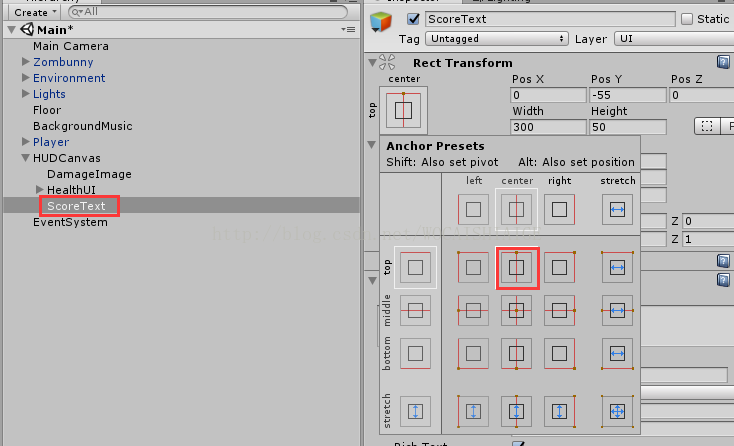Expand the Zombunny object
Image resolution: width=734 pixels, height=446 pixels.
(x=26, y=61)
